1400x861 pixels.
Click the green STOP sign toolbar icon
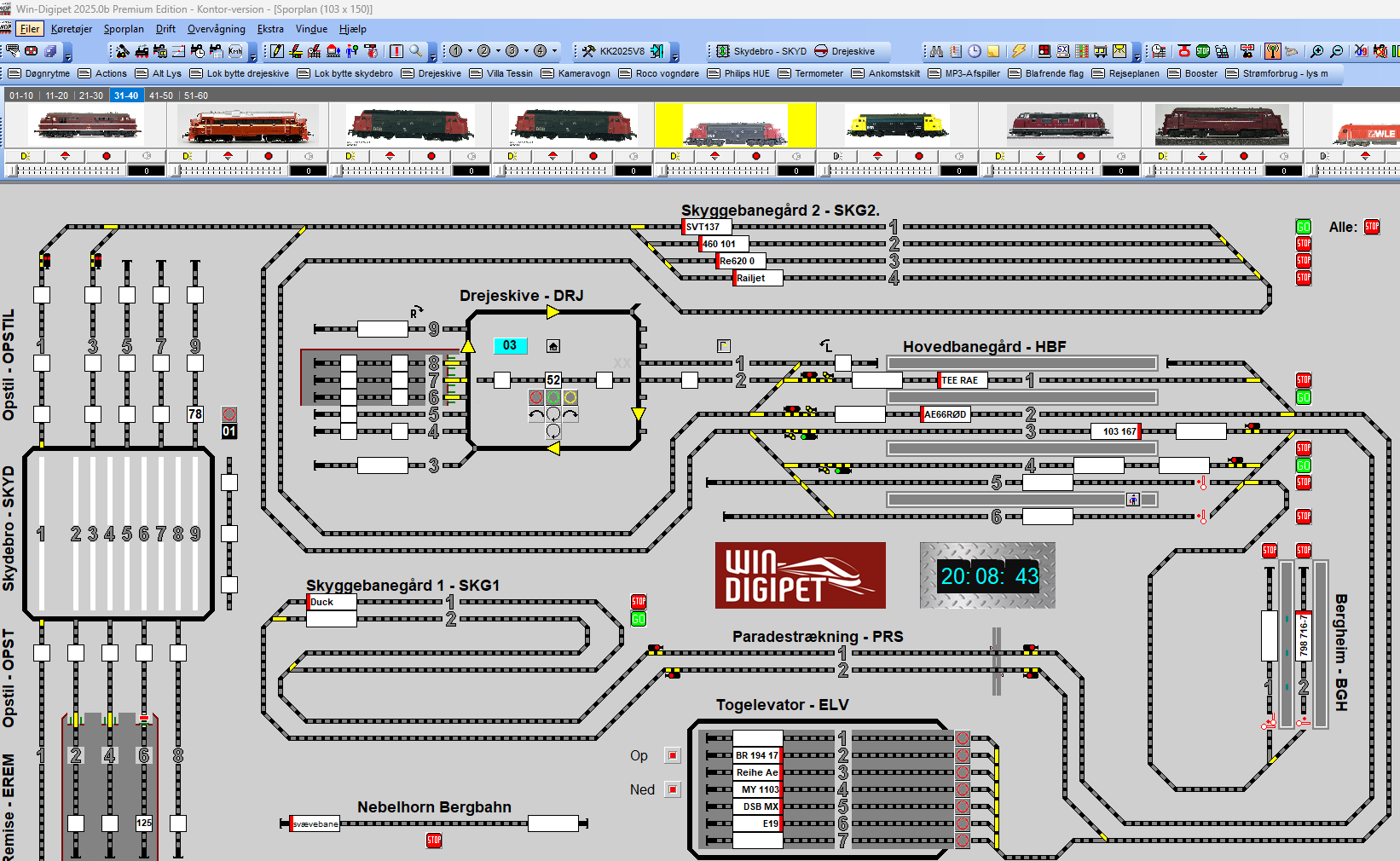pyautogui.click(x=1202, y=51)
